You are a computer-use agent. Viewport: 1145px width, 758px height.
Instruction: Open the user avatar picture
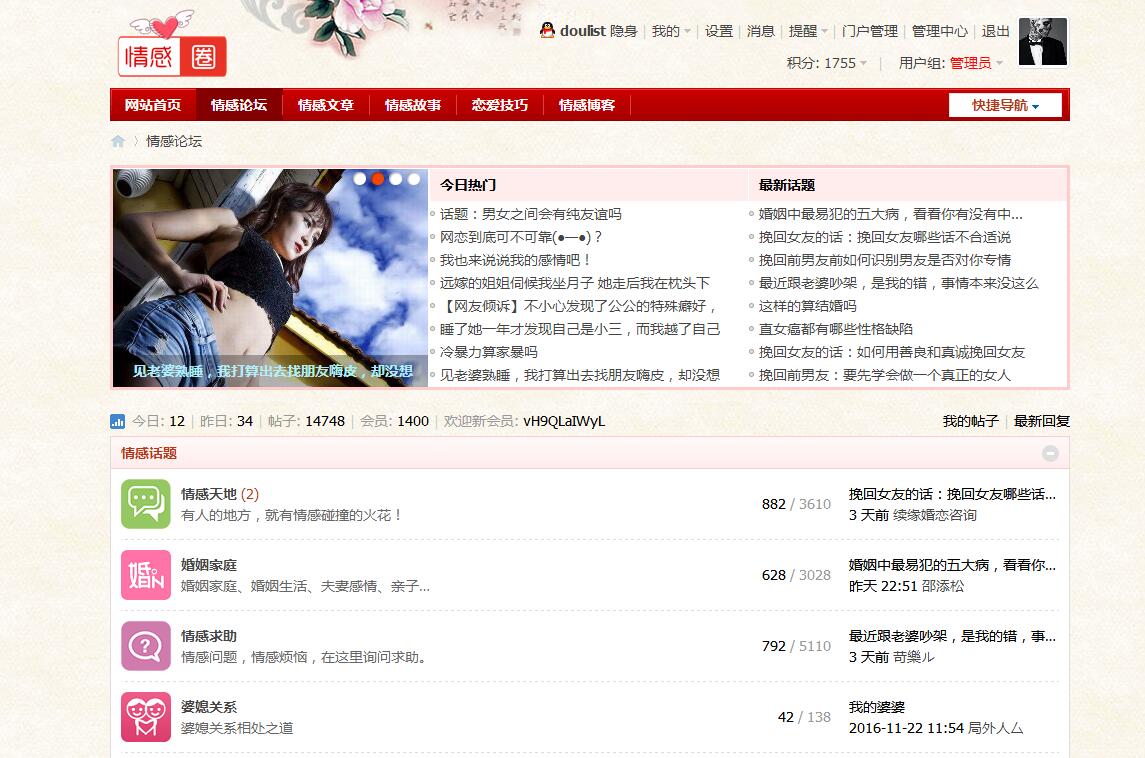coord(1043,42)
